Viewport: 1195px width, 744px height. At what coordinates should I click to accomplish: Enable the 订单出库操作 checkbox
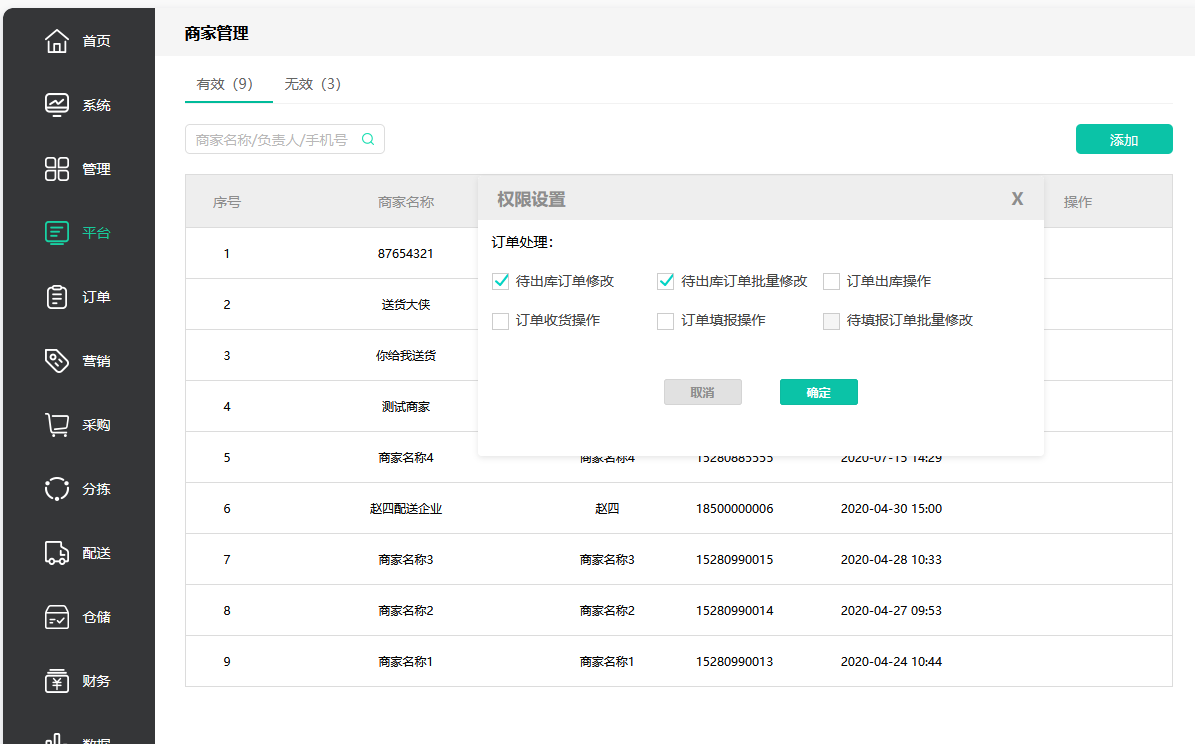[x=831, y=281]
